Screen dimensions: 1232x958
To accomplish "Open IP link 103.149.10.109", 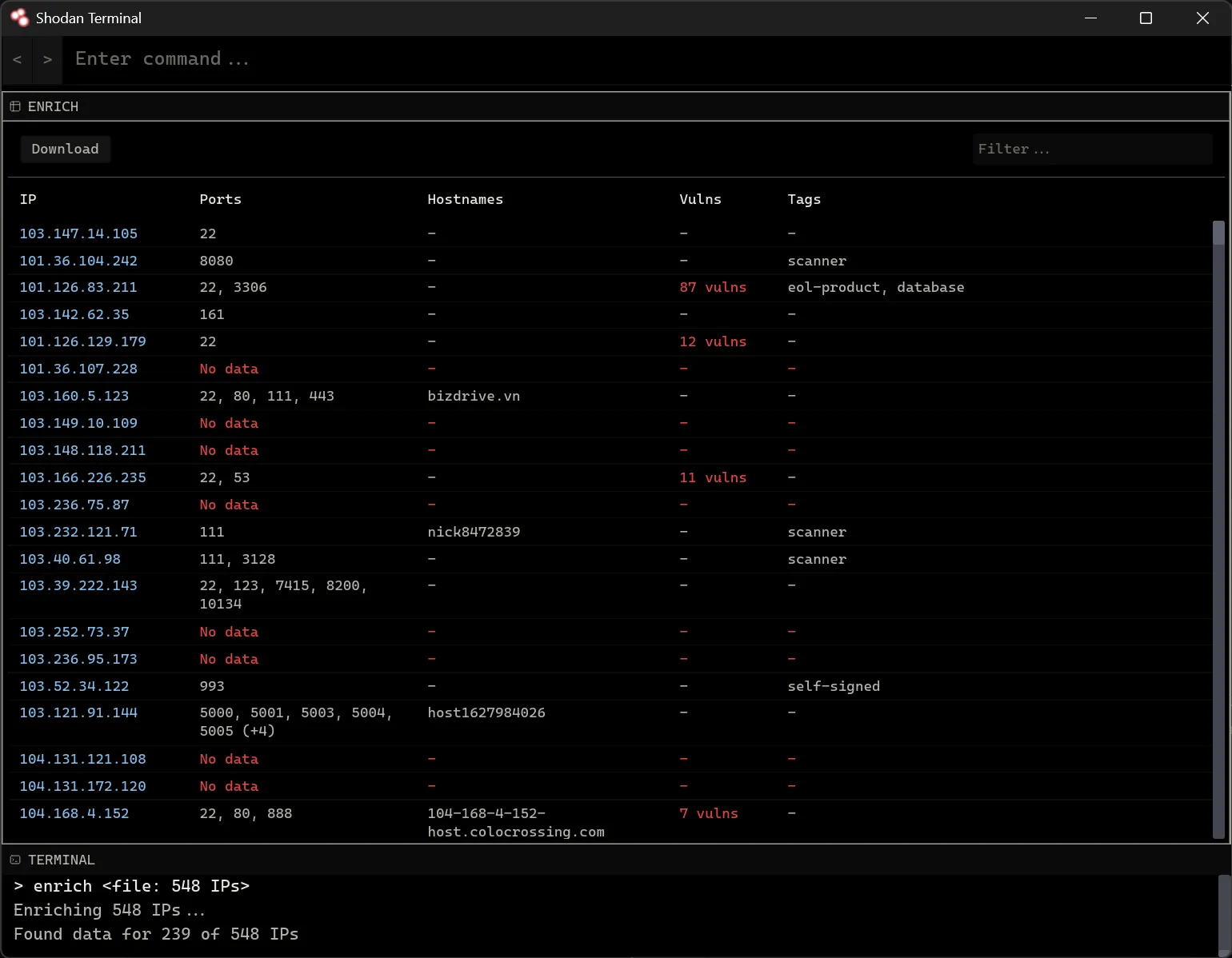I will coord(78,423).
